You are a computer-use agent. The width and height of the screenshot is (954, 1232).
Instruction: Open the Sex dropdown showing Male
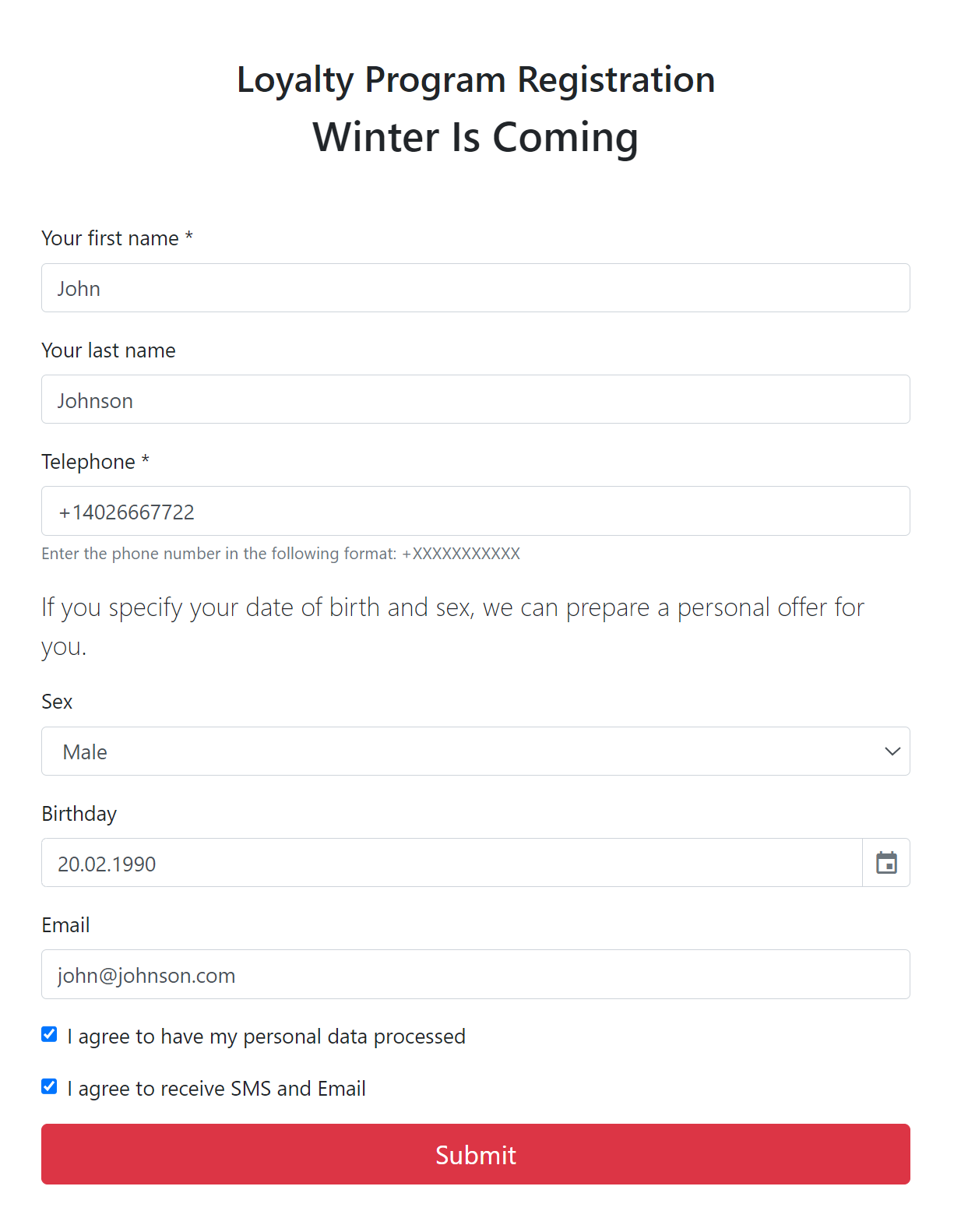pyautogui.click(x=467, y=752)
